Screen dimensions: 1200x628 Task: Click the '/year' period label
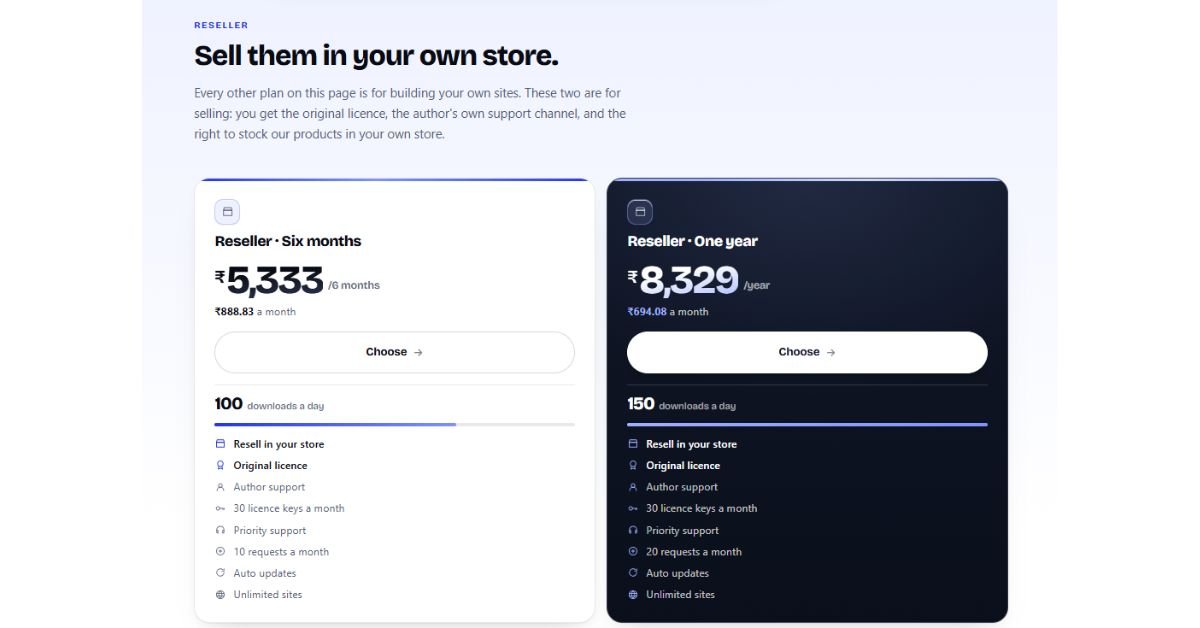[x=756, y=286]
